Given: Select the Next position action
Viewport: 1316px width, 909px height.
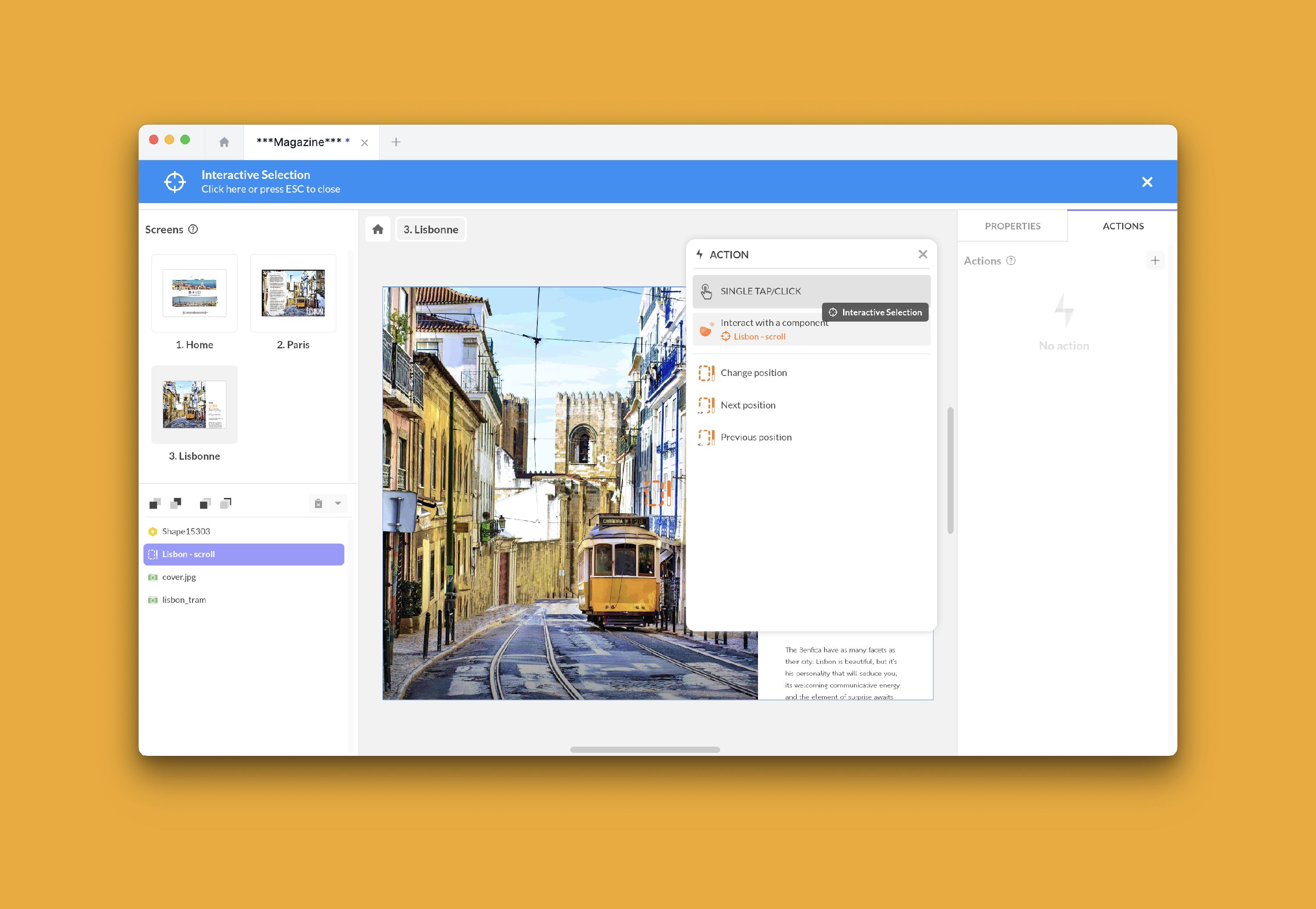Looking at the screenshot, I should [x=747, y=405].
